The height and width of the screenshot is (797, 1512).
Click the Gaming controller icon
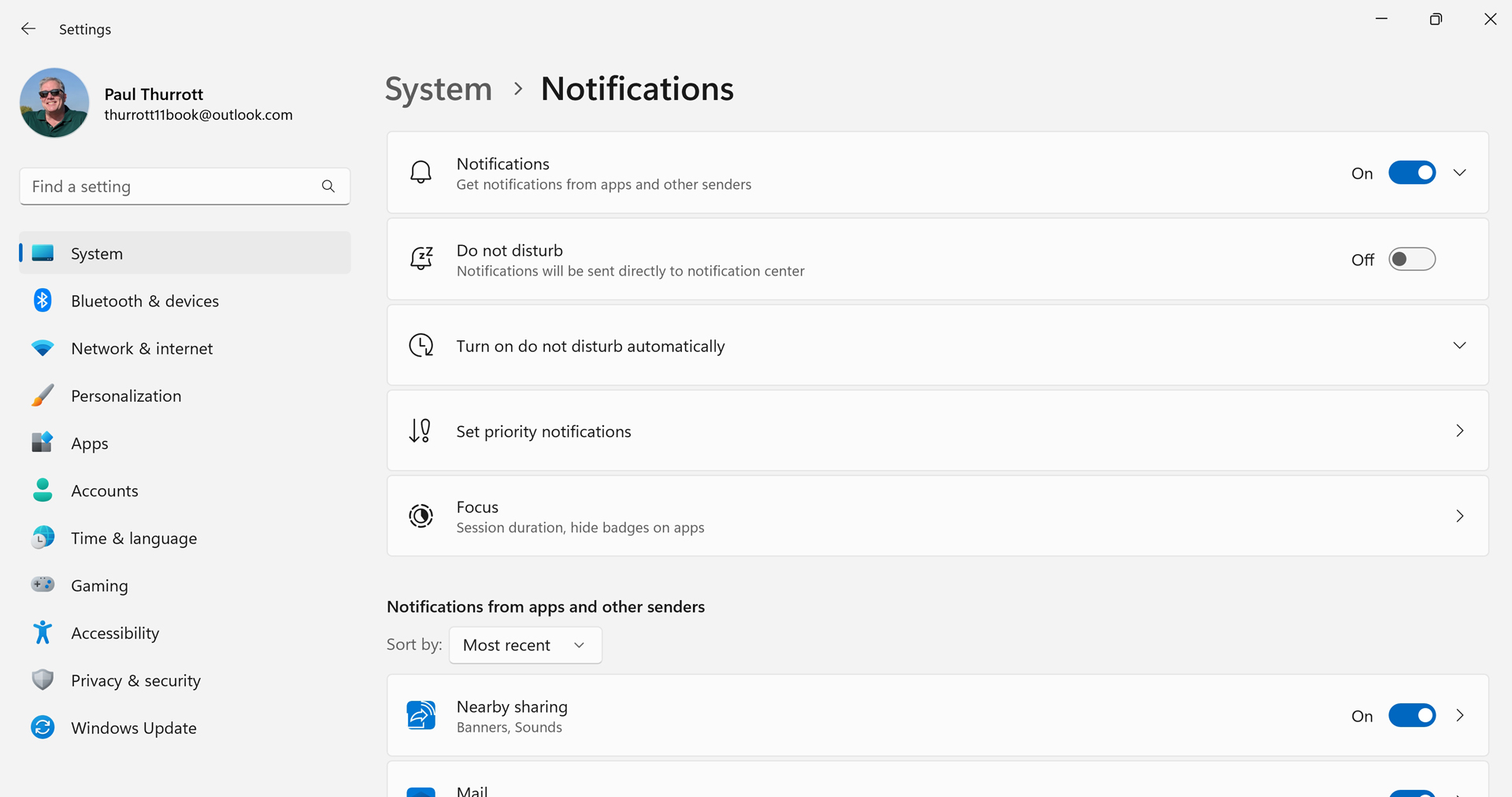click(43, 584)
